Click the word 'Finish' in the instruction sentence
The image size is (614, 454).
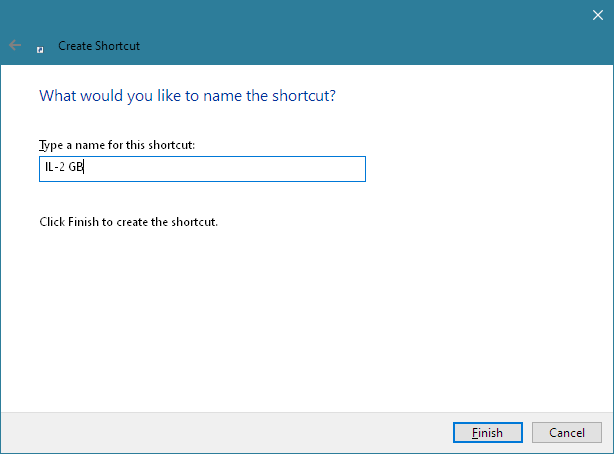pos(82,221)
